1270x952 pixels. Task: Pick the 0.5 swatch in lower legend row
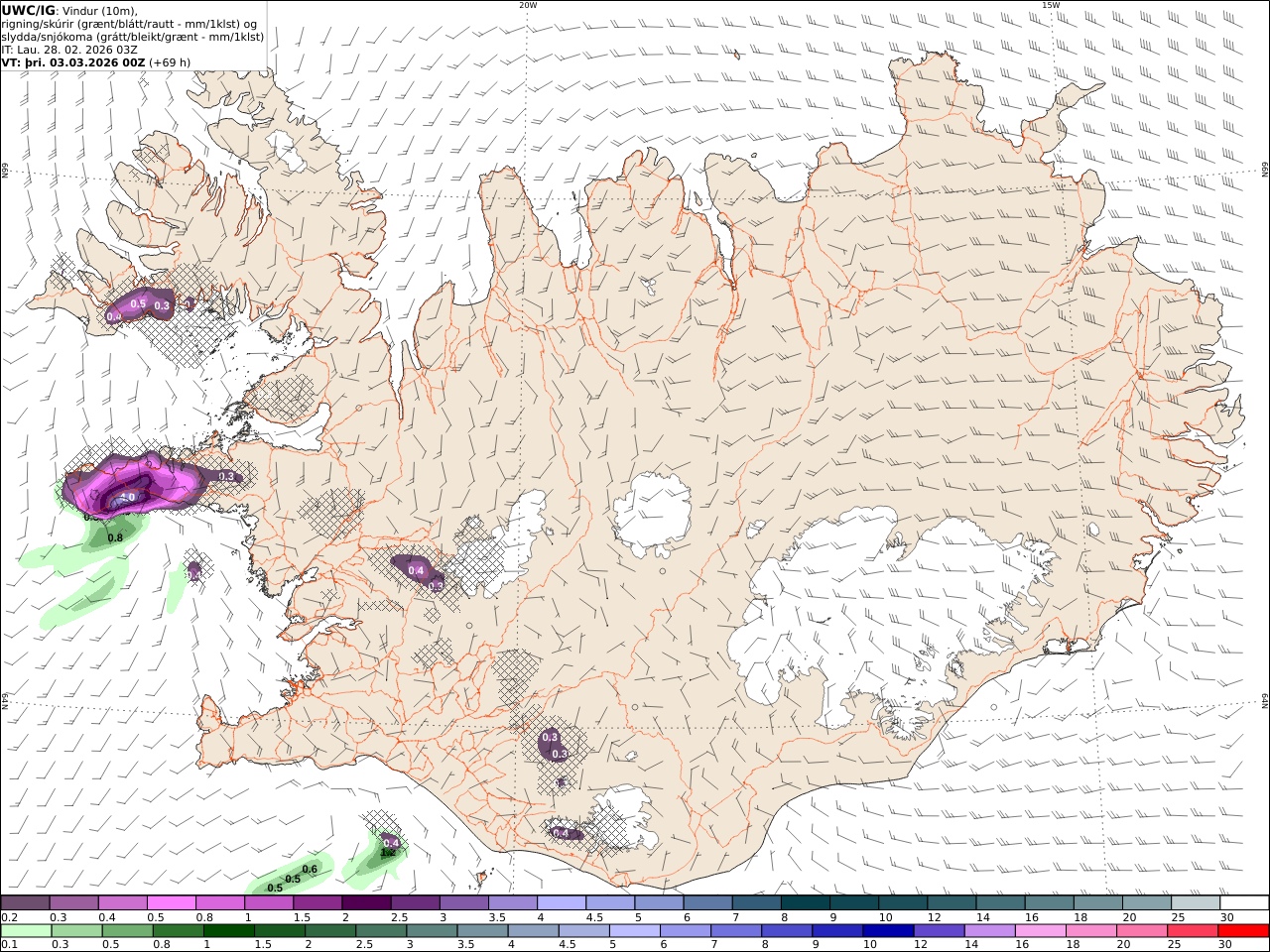[x=128, y=931]
